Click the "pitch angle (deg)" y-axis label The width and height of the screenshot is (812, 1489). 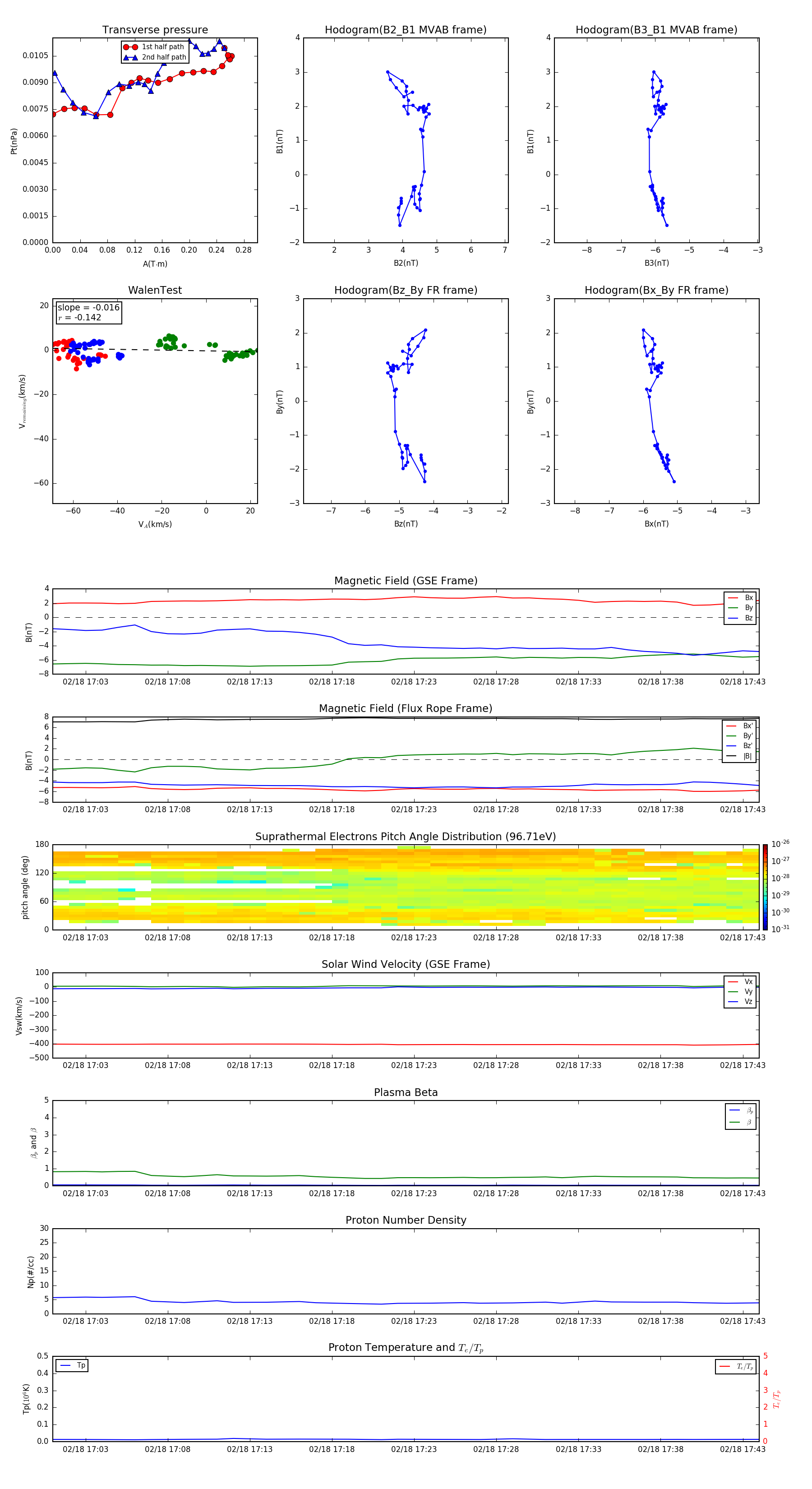(x=25, y=887)
